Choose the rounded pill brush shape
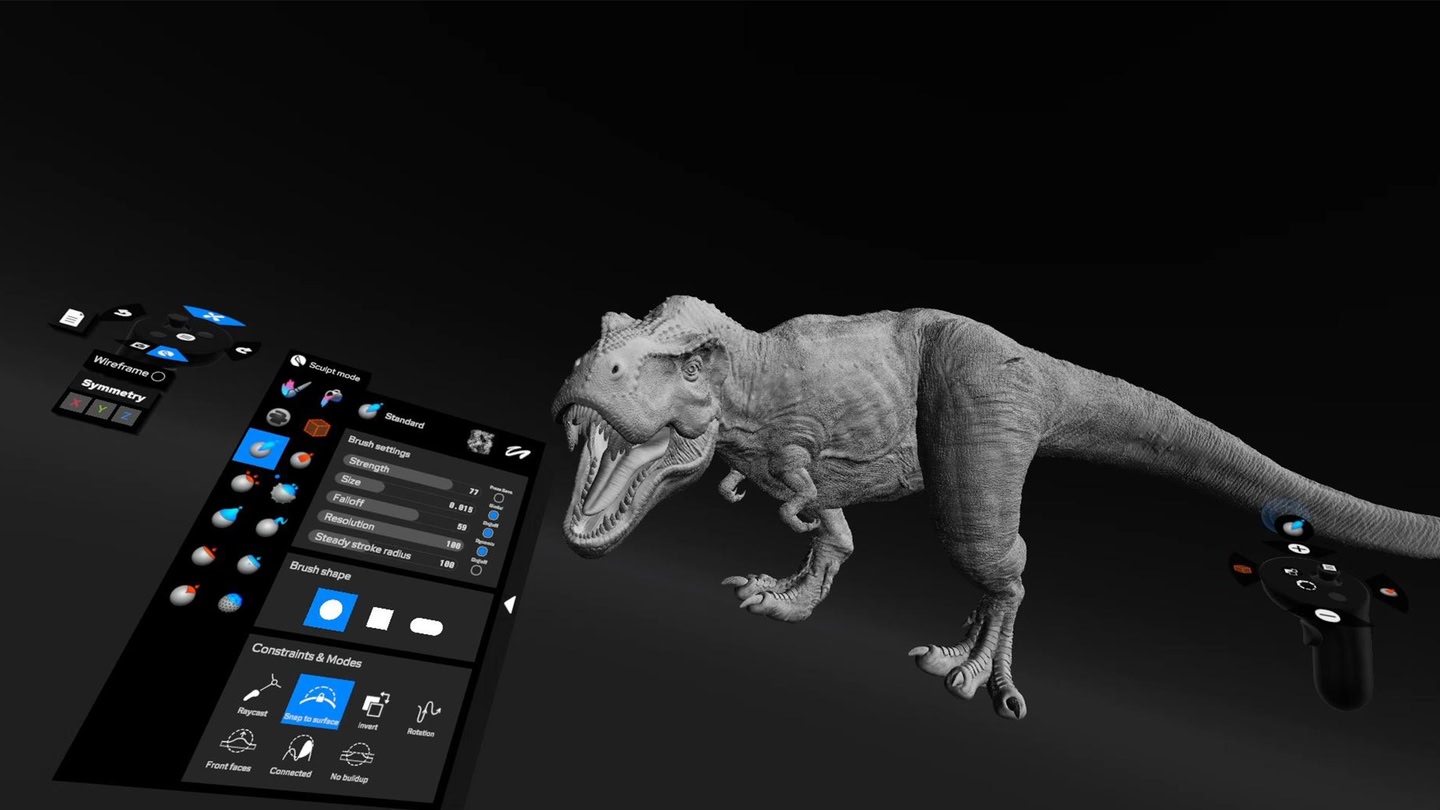 (426, 627)
